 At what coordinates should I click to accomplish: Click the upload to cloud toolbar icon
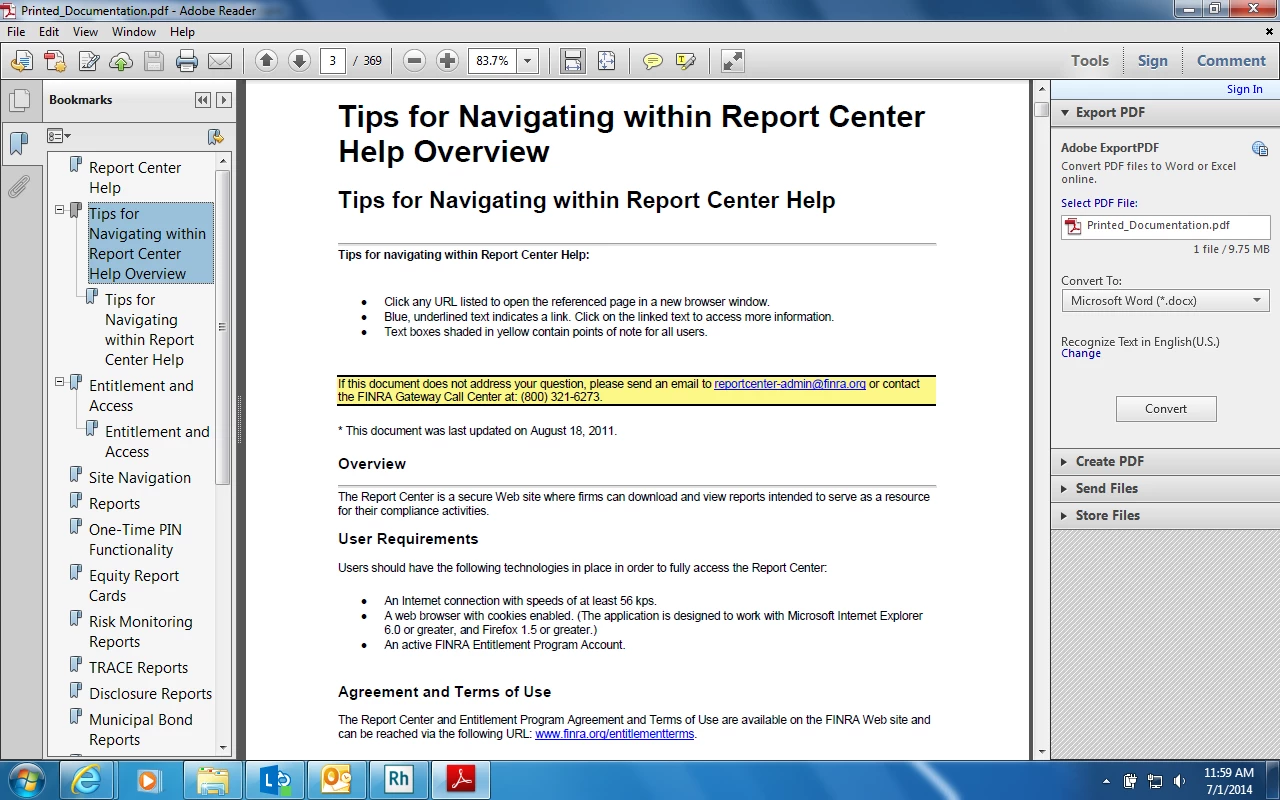coord(121,61)
